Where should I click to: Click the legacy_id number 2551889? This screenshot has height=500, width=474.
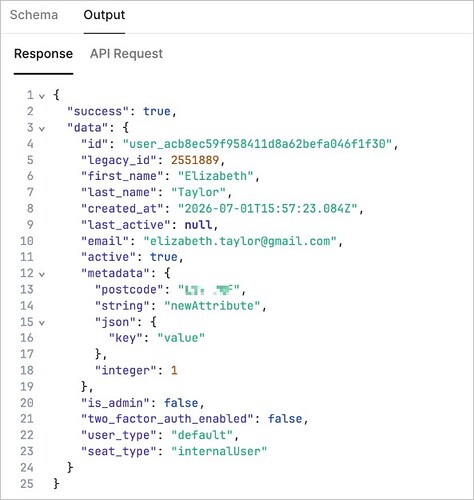click(195, 160)
